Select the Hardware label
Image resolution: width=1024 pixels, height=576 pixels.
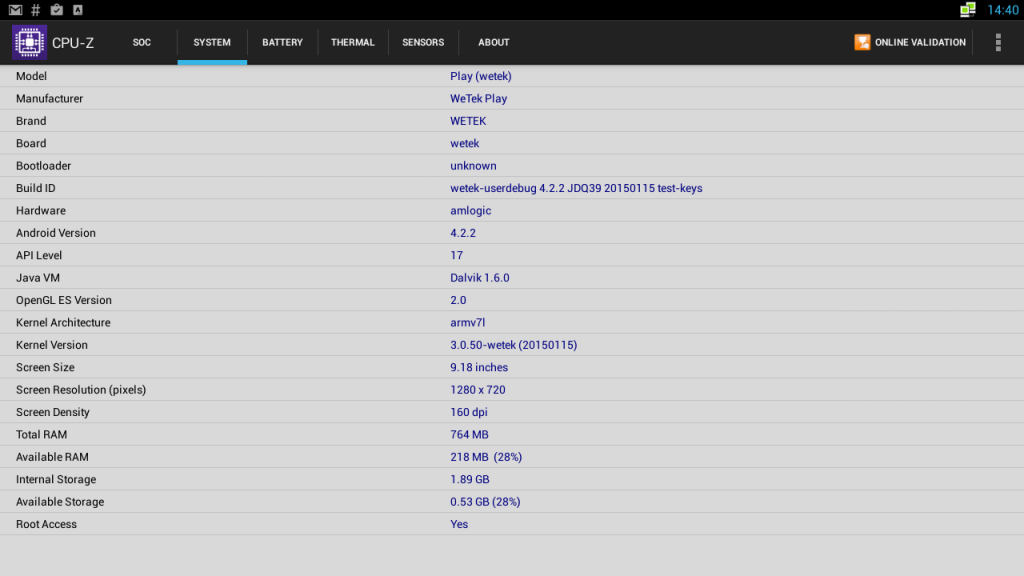point(41,211)
